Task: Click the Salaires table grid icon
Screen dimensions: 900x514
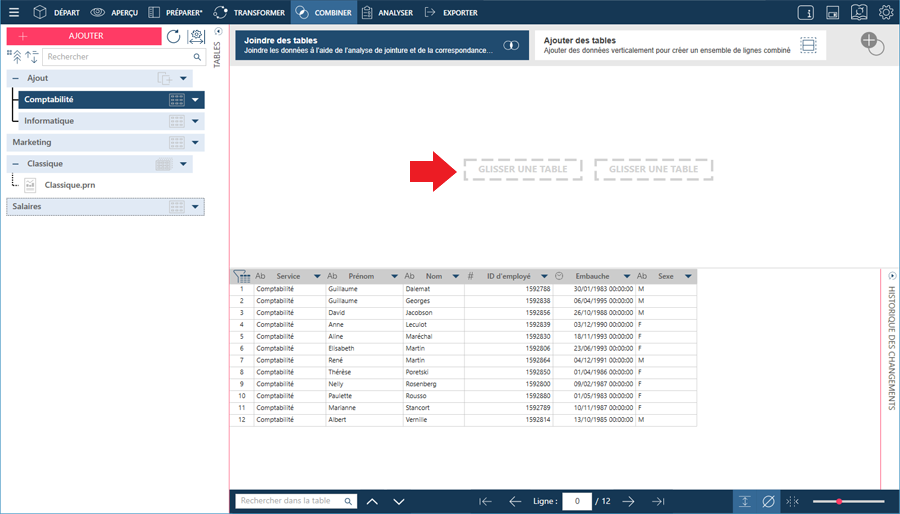Action: coord(177,207)
